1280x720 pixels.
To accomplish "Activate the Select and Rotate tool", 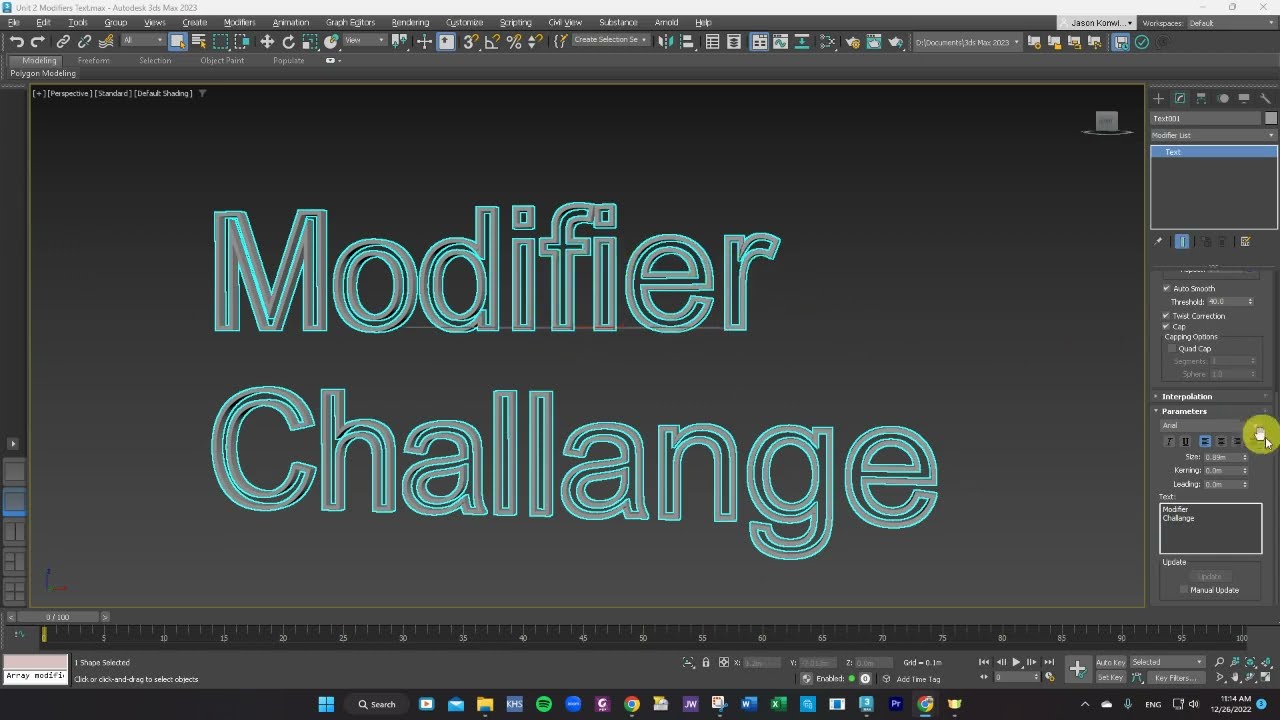I will (x=288, y=41).
